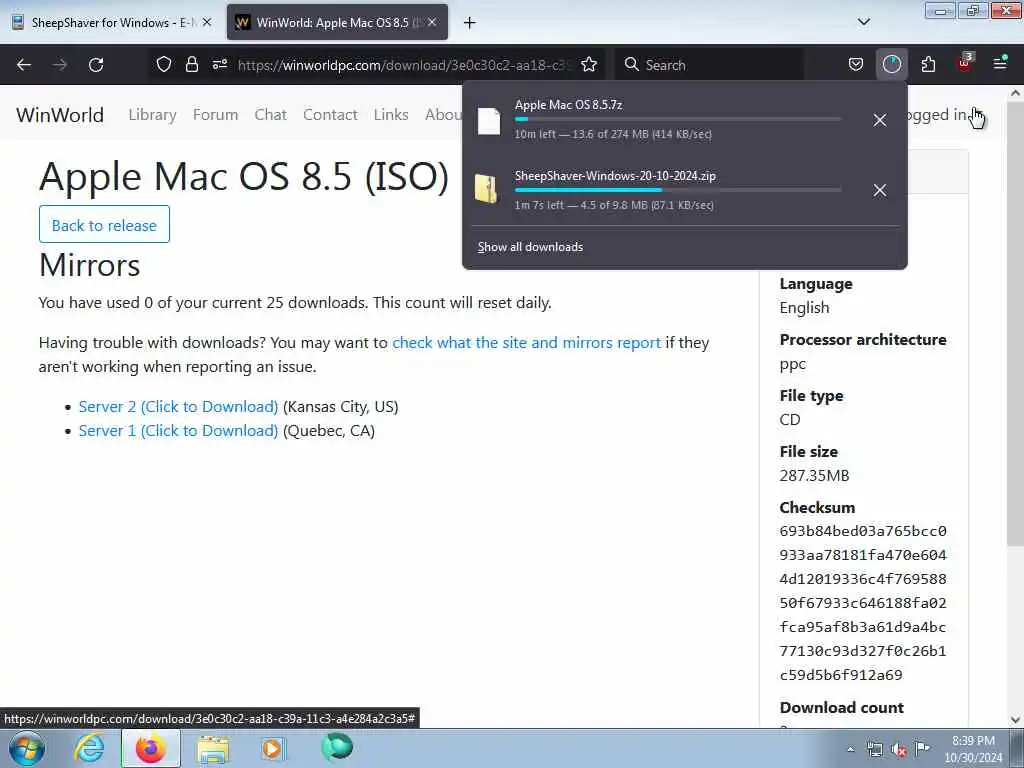Click the English language value

[x=804, y=308]
